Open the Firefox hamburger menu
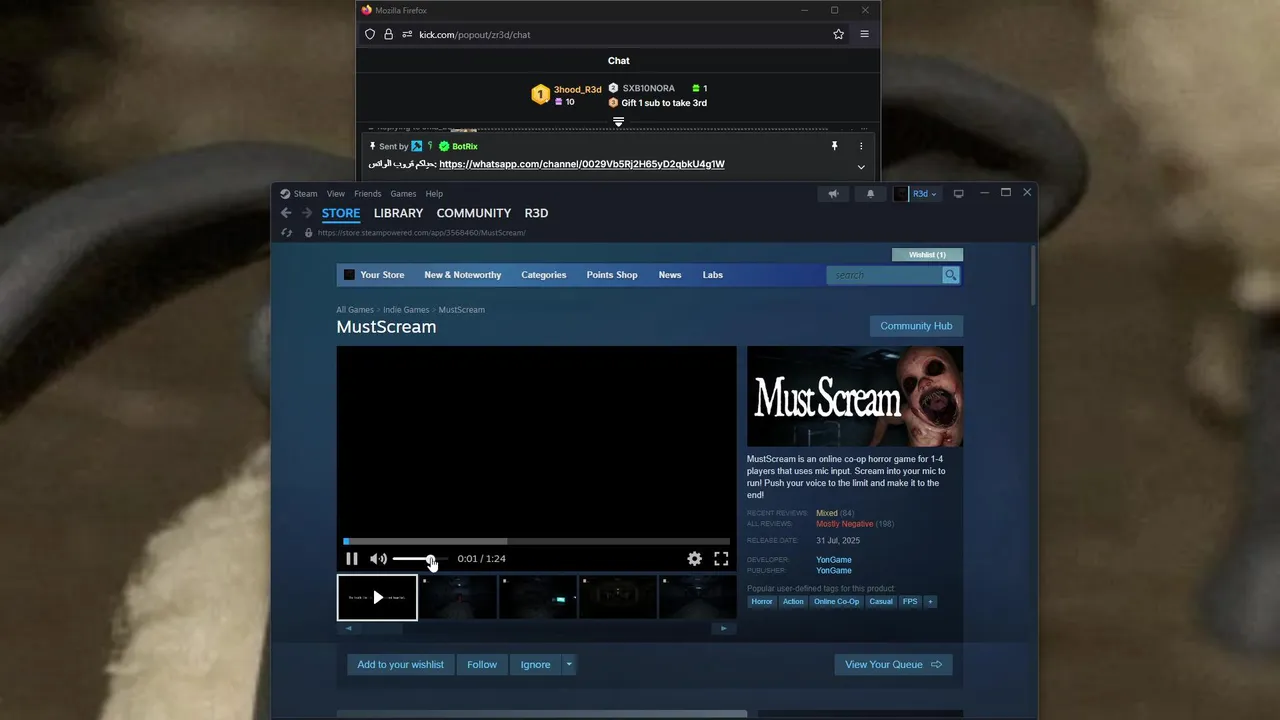Viewport: 1280px width, 720px height. pos(864,34)
